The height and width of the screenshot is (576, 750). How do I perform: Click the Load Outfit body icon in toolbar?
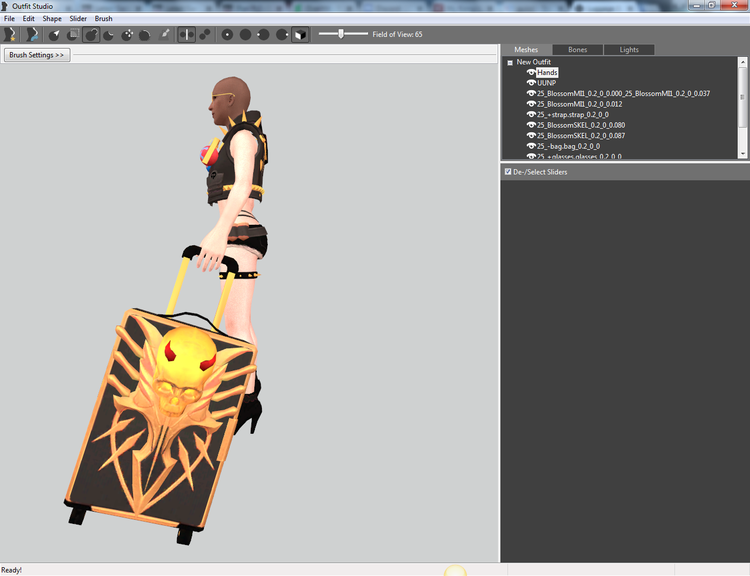(x=32, y=34)
